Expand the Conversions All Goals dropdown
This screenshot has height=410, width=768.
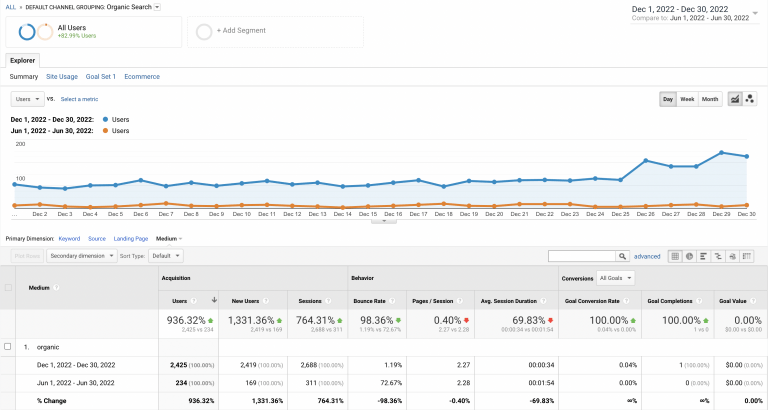(x=615, y=277)
